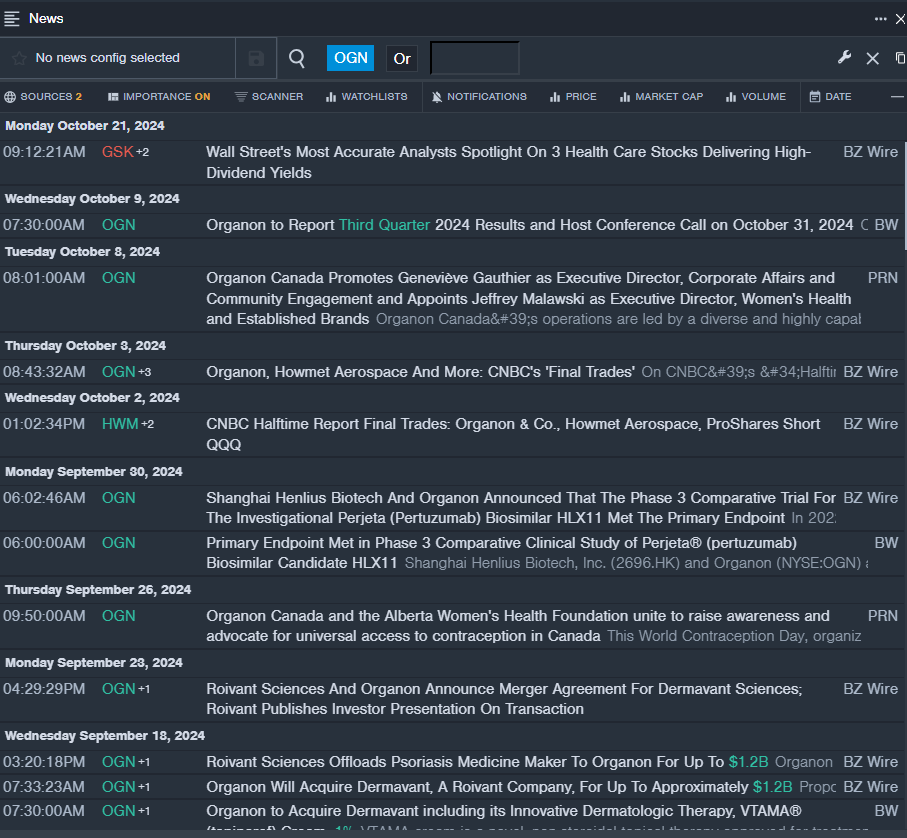The width and height of the screenshot is (907, 838).
Task: Click the News panel hamburger icon
Action: tap(12, 18)
